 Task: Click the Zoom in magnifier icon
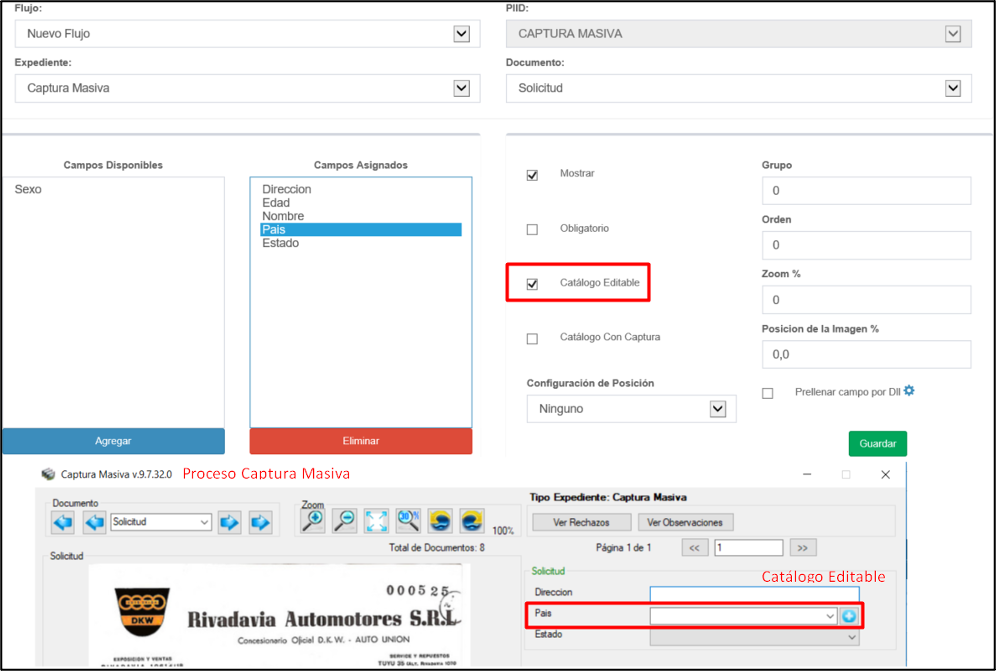coord(313,520)
